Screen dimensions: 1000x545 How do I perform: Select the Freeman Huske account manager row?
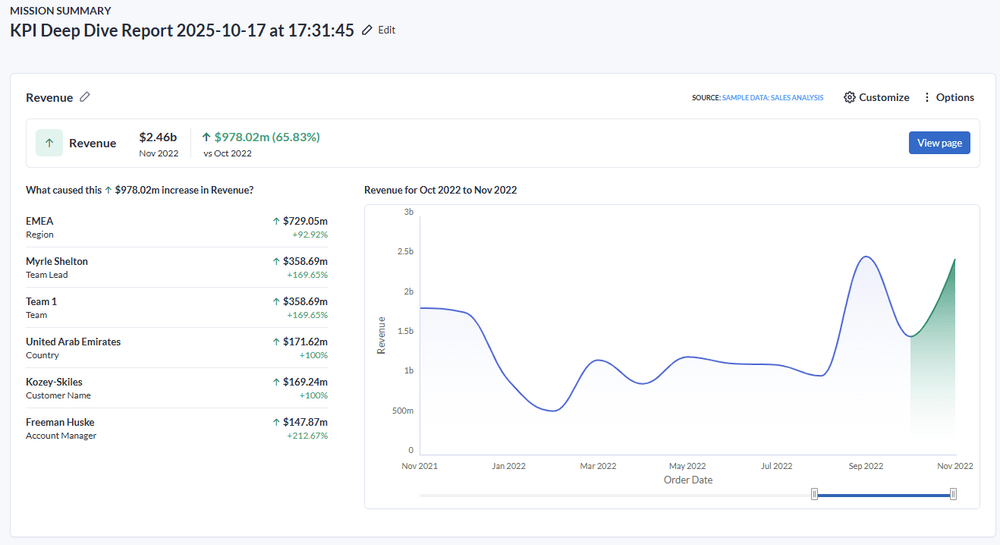pos(177,427)
